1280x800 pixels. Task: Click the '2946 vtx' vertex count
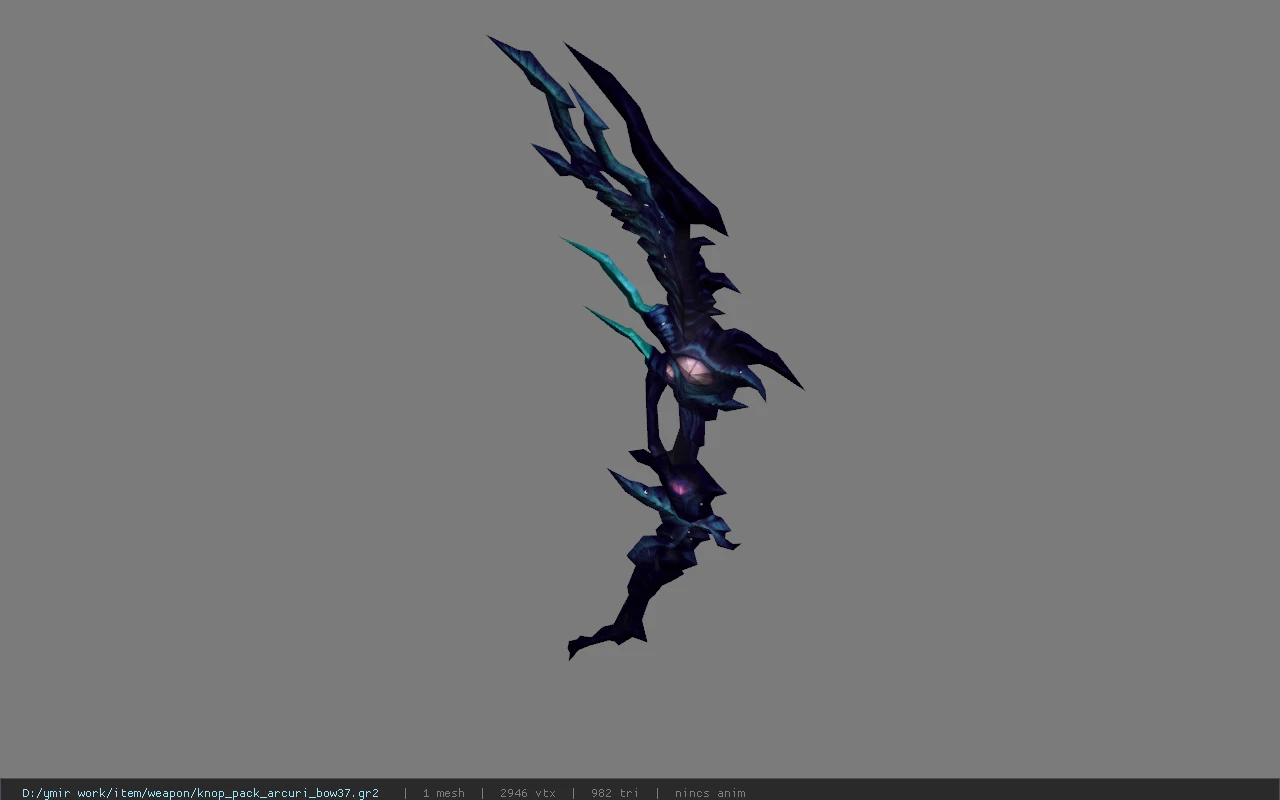(528, 793)
